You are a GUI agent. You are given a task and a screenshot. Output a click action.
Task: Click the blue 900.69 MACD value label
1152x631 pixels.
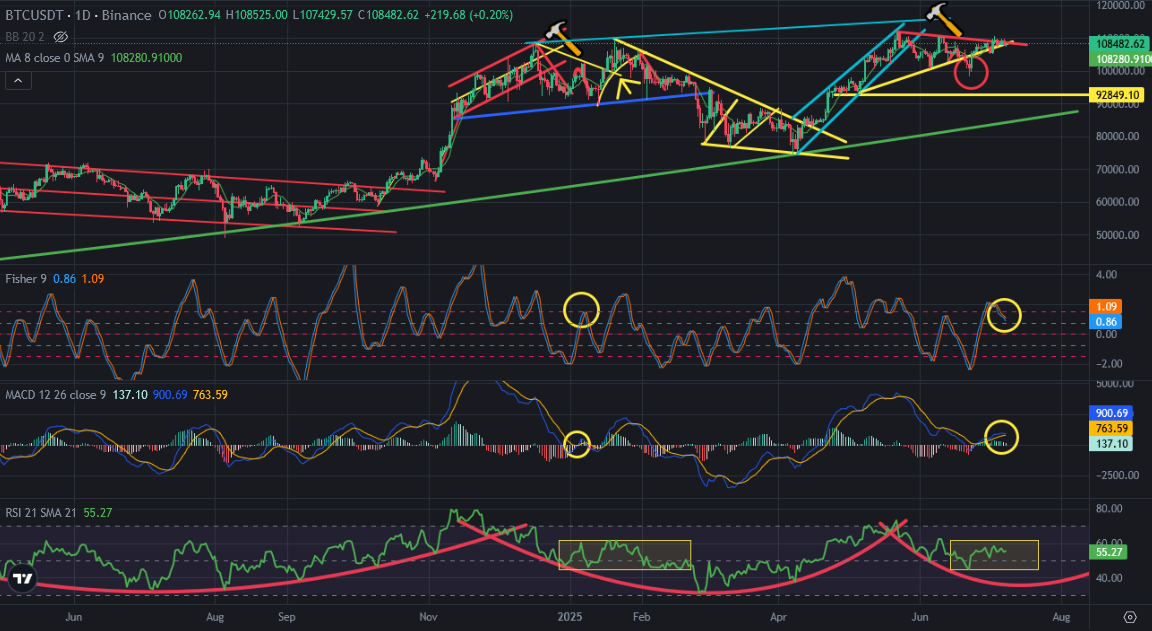click(x=1110, y=414)
